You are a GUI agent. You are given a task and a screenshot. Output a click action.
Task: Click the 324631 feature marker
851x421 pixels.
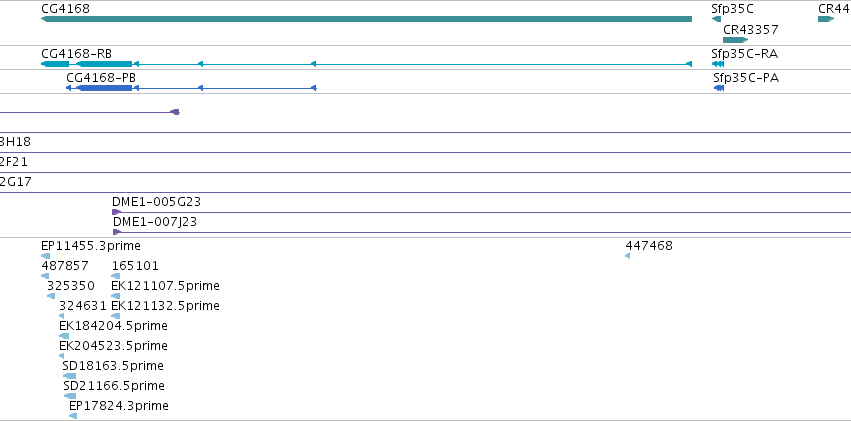point(61,316)
